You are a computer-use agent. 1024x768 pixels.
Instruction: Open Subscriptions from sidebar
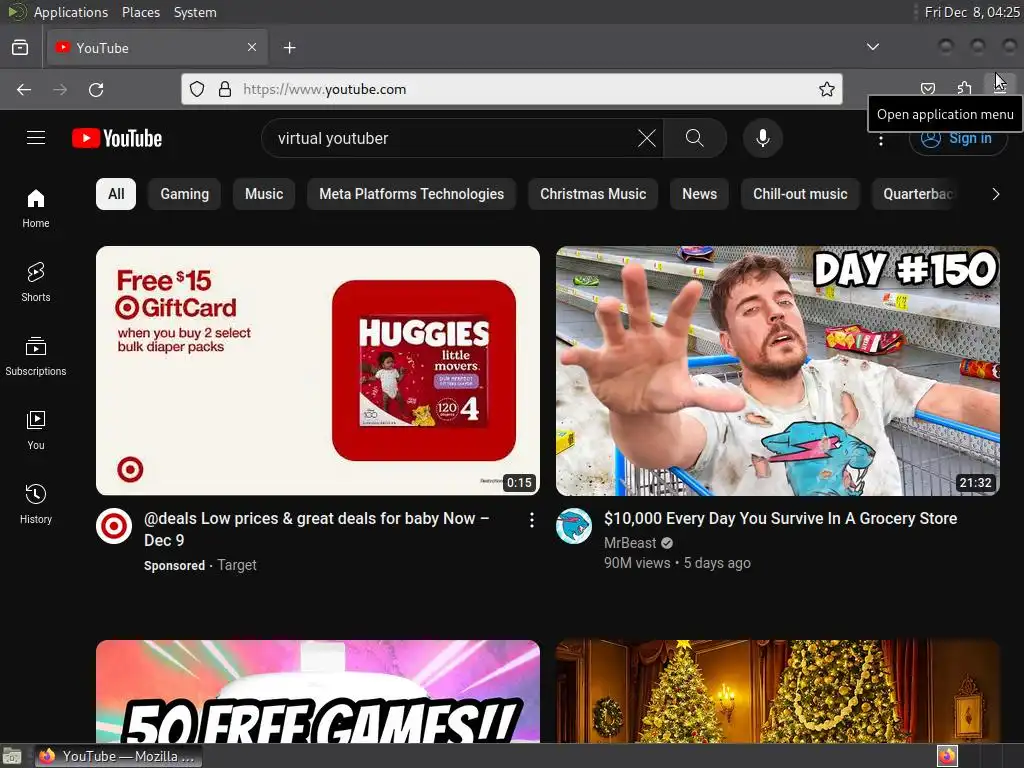36,356
